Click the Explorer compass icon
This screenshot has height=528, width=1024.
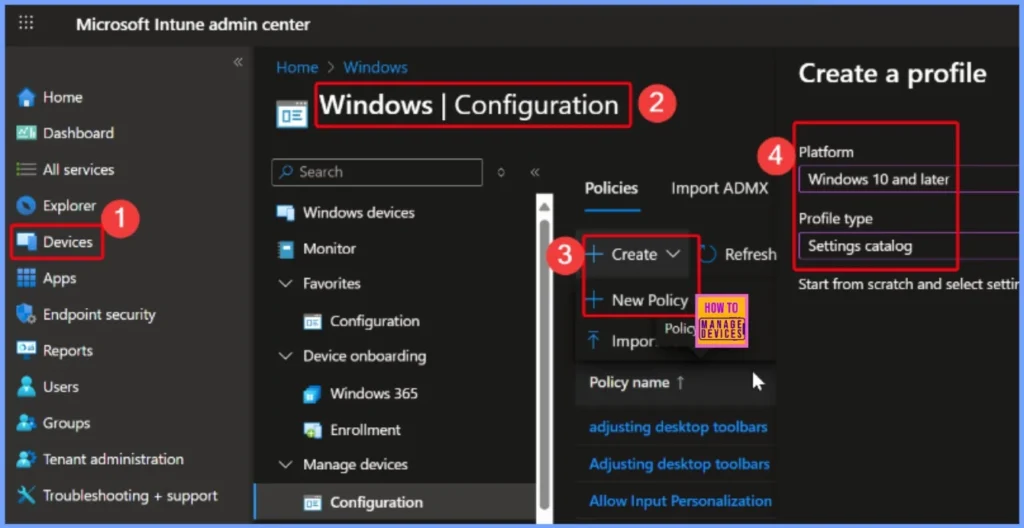tap(26, 206)
